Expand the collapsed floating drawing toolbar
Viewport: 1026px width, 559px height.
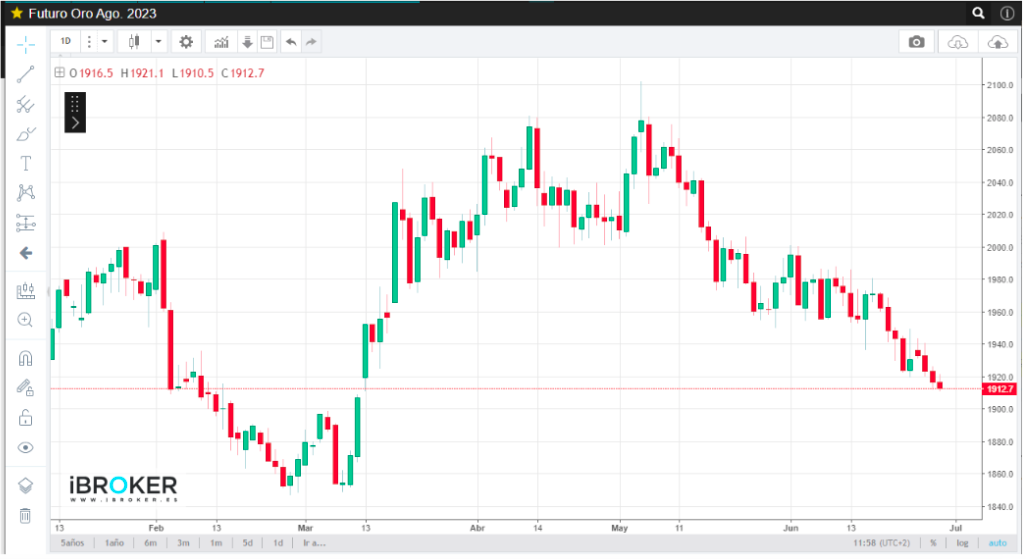coord(75,122)
